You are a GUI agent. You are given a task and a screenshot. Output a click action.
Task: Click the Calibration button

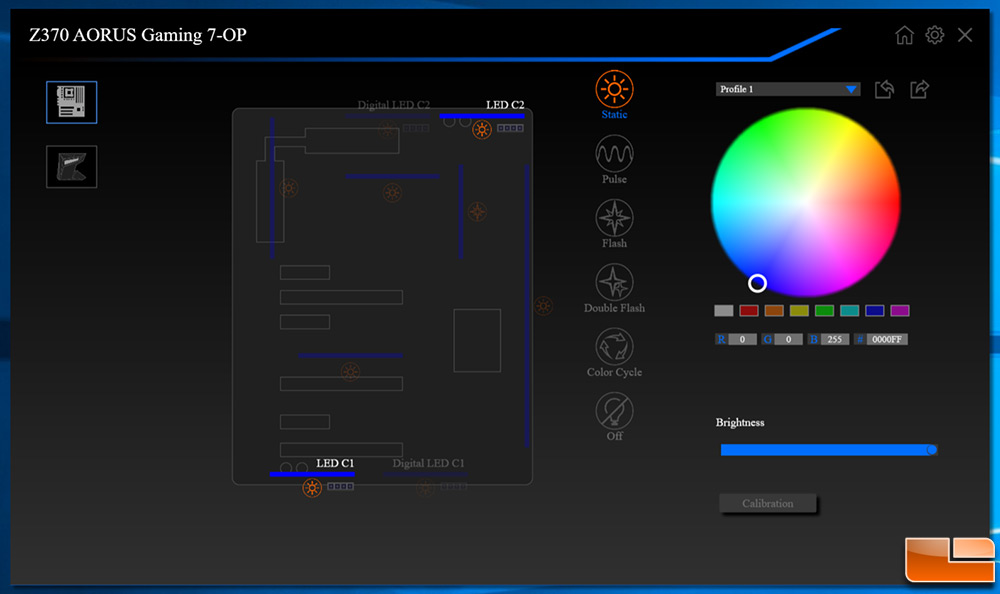click(x=768, y=503)
